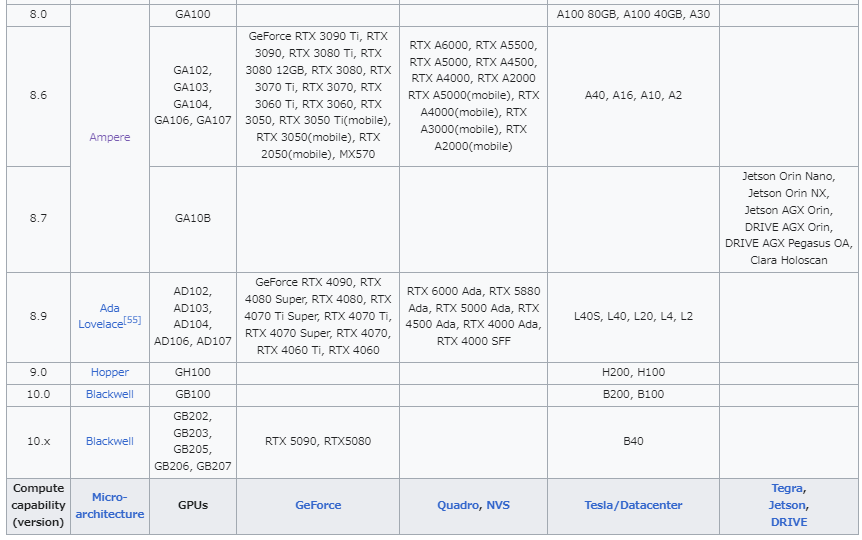The height and width of the screenshot is (540, 862).
Task: Open the Jetson footer header link
Action: (x=787, y=505)
